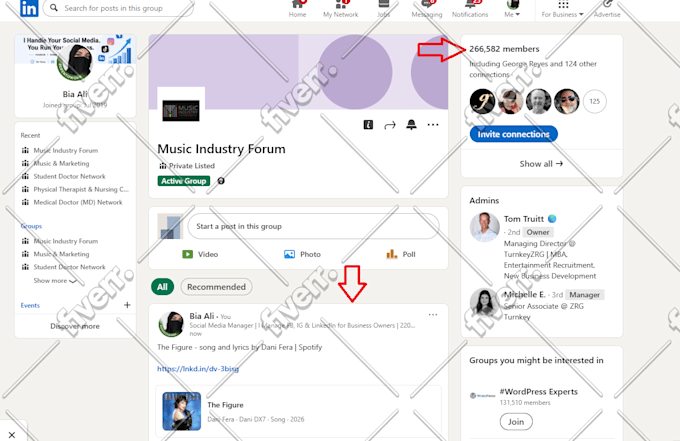This screenshot has width=680, height=441.
Task: Add a Photo to group post
Action: pyautogui.click(x=302, y=254)
